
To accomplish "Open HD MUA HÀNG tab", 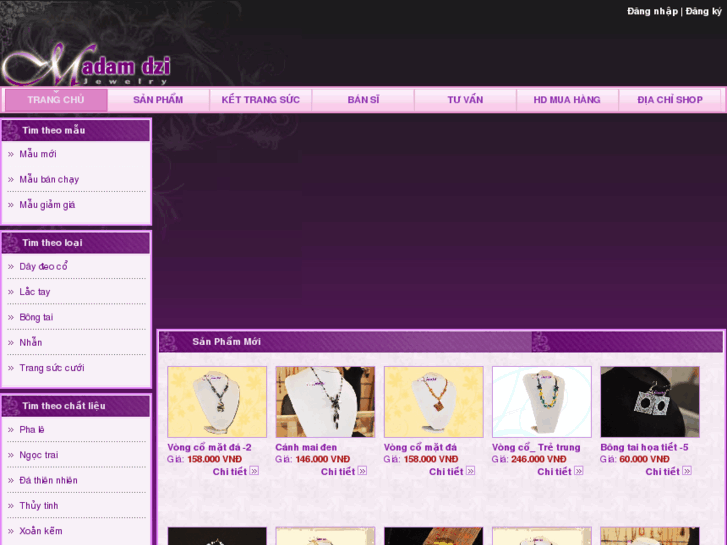I will 567,100.
